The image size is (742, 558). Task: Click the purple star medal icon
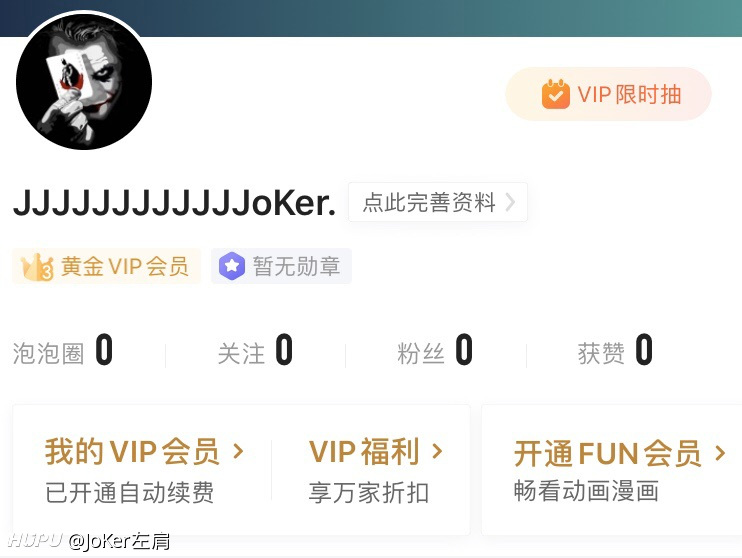click(231, 266)
